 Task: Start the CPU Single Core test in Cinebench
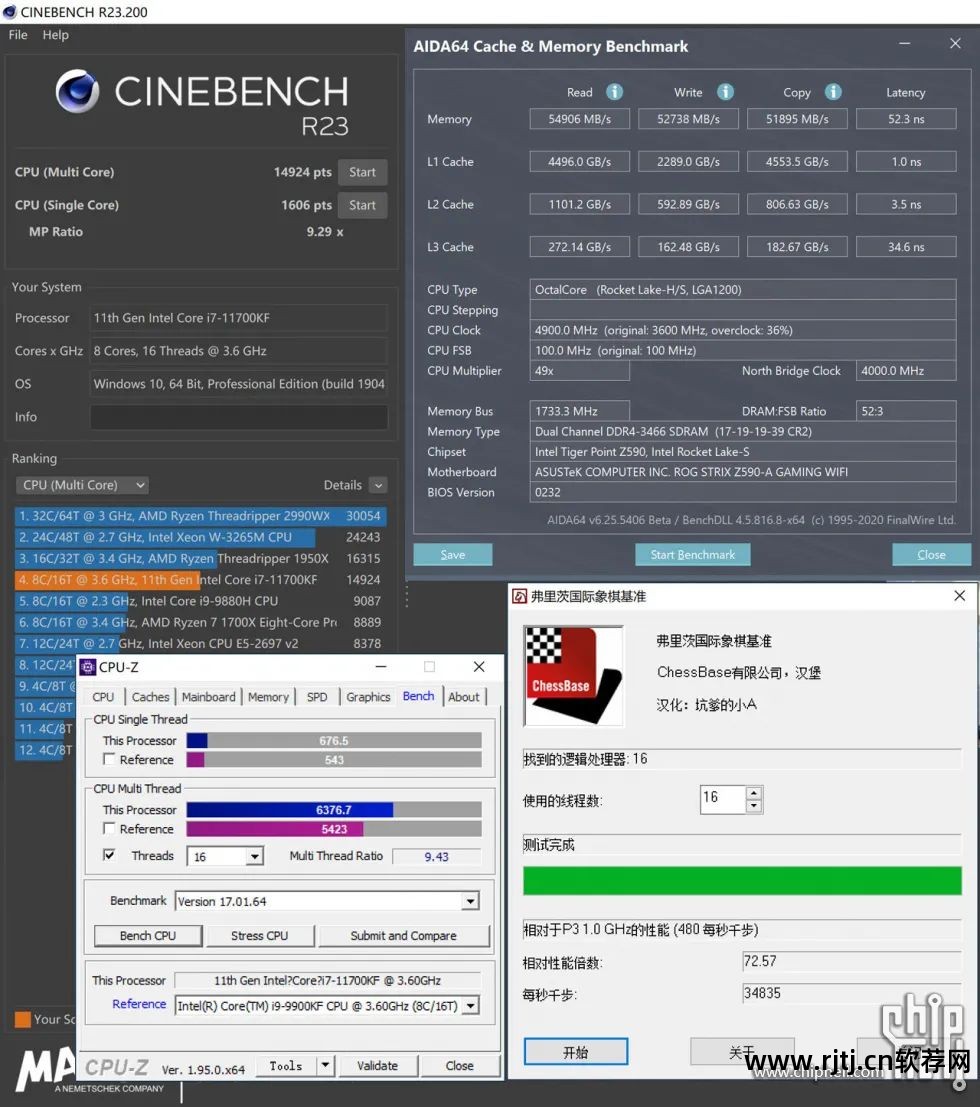coord(362,205)
